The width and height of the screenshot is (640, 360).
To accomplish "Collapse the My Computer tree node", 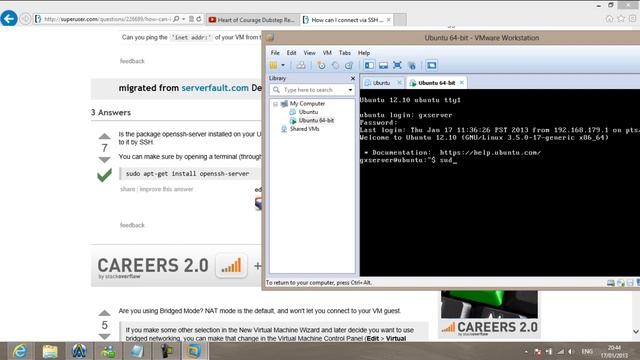I will (x=276, y=104).
